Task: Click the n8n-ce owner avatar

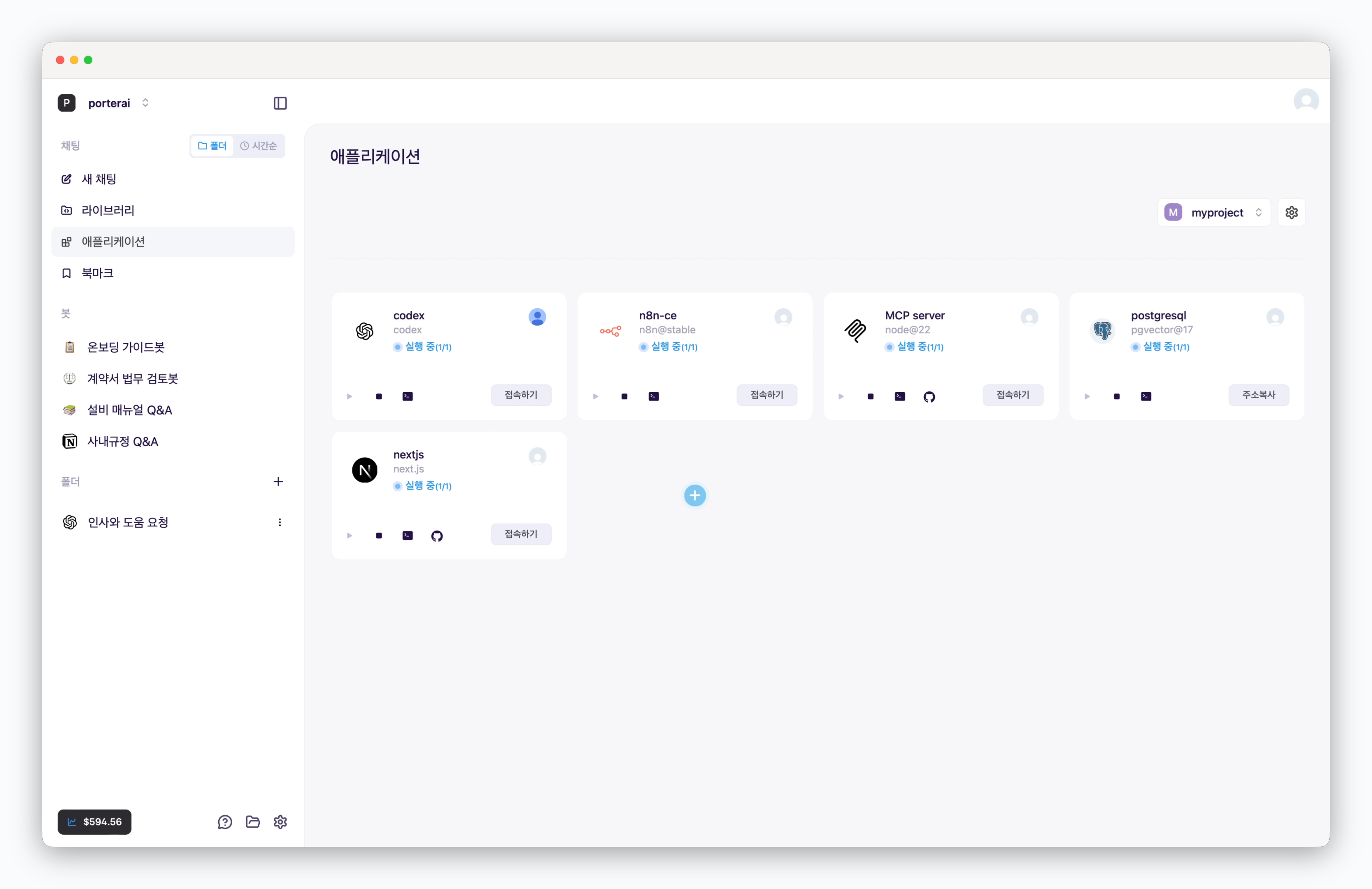Action: point(783,317)
